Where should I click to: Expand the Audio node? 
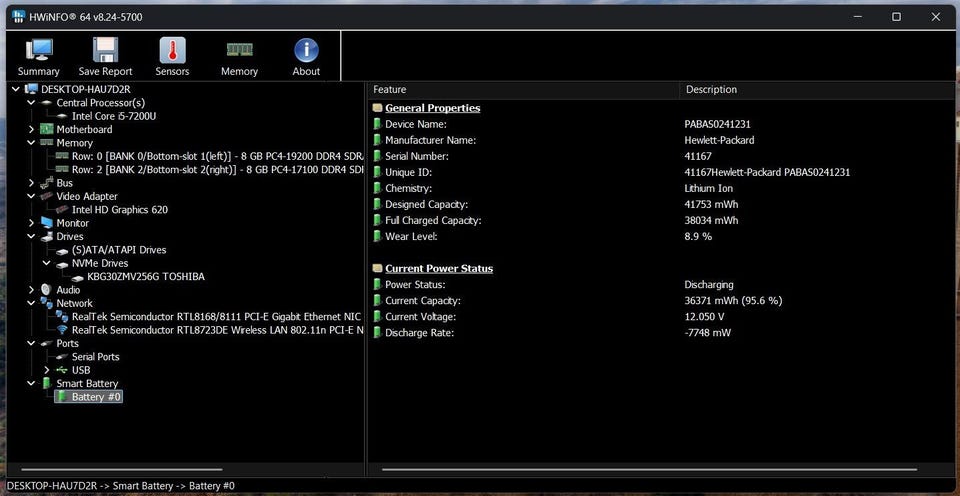click(31, 290)
